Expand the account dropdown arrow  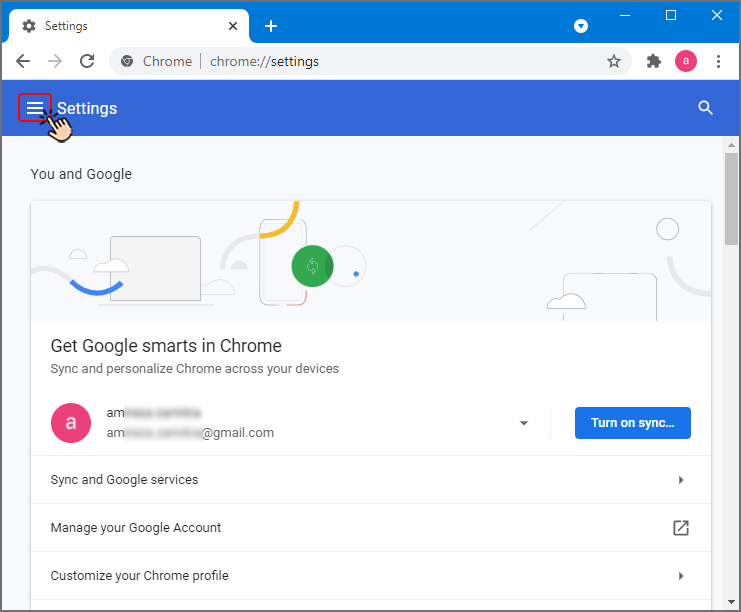[x=524, y=423]
